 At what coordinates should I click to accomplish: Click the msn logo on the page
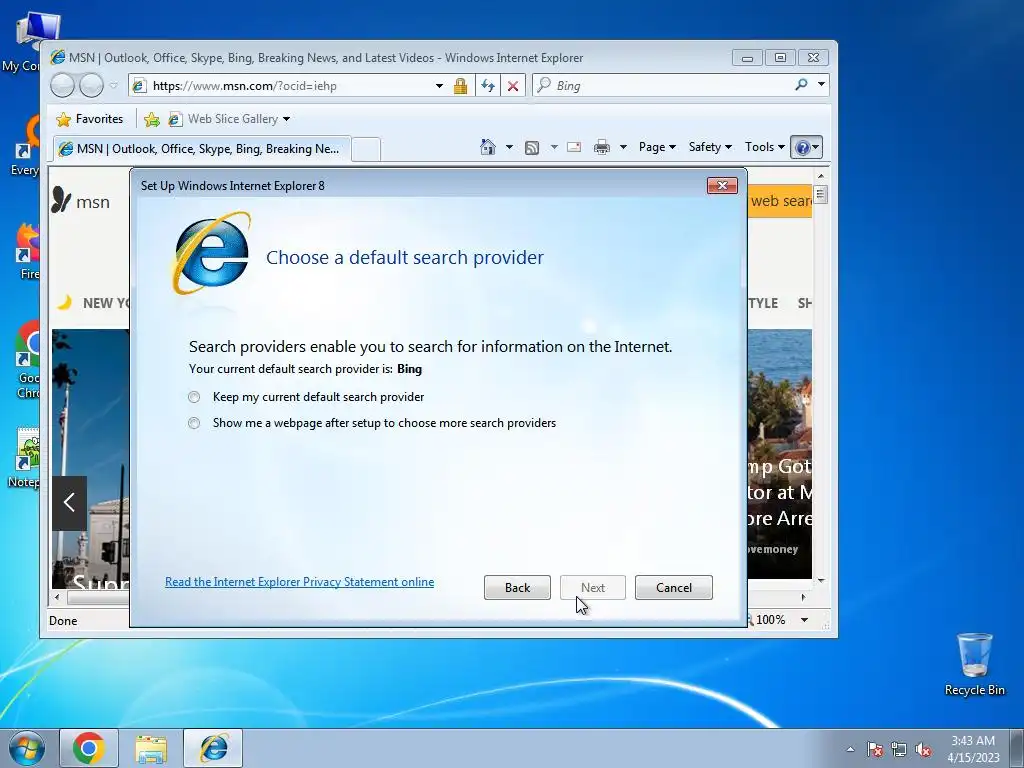(81, 201)
